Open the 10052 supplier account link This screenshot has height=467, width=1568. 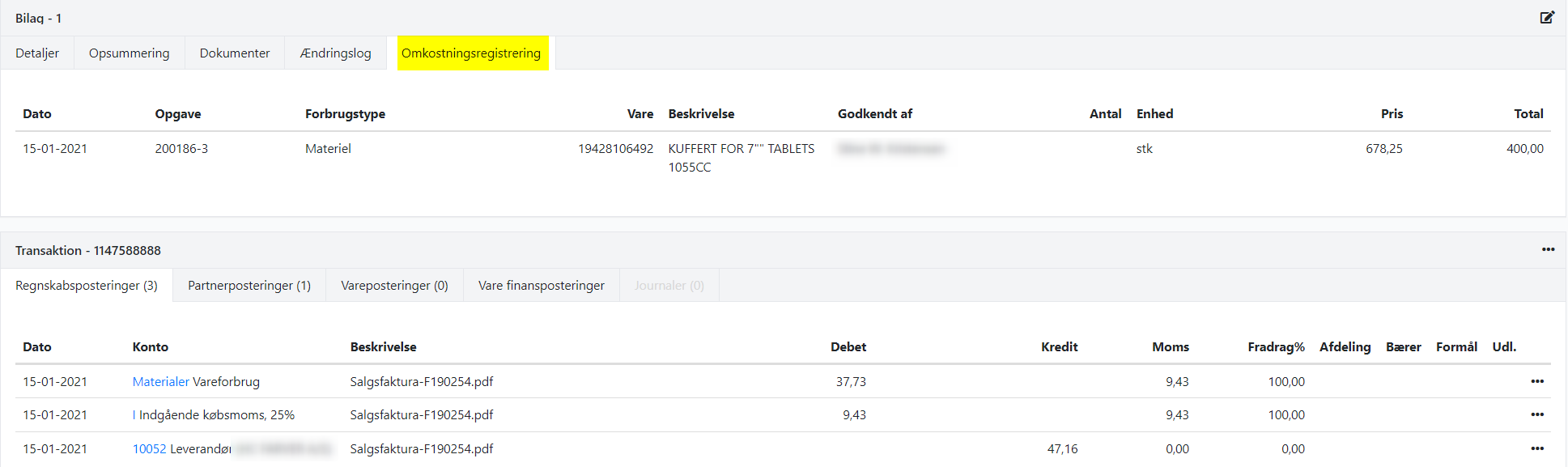click(x=149, y=449)
